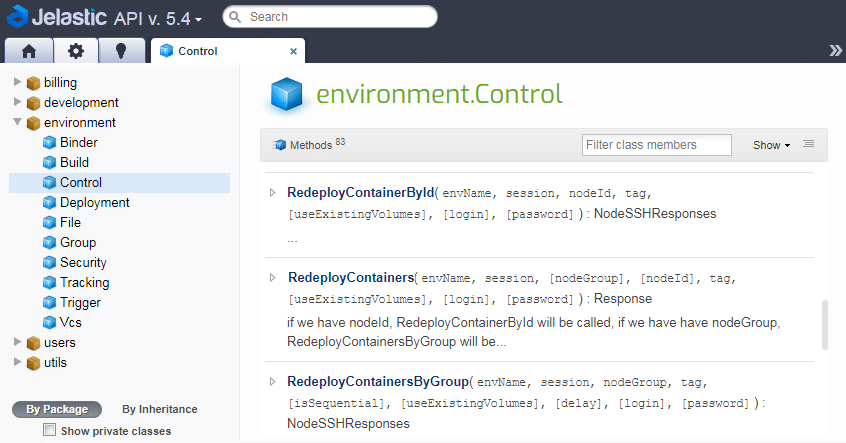Enable Show private classes checkbox
This screenshot has height=443, width=846.
(x=50, y=430)
